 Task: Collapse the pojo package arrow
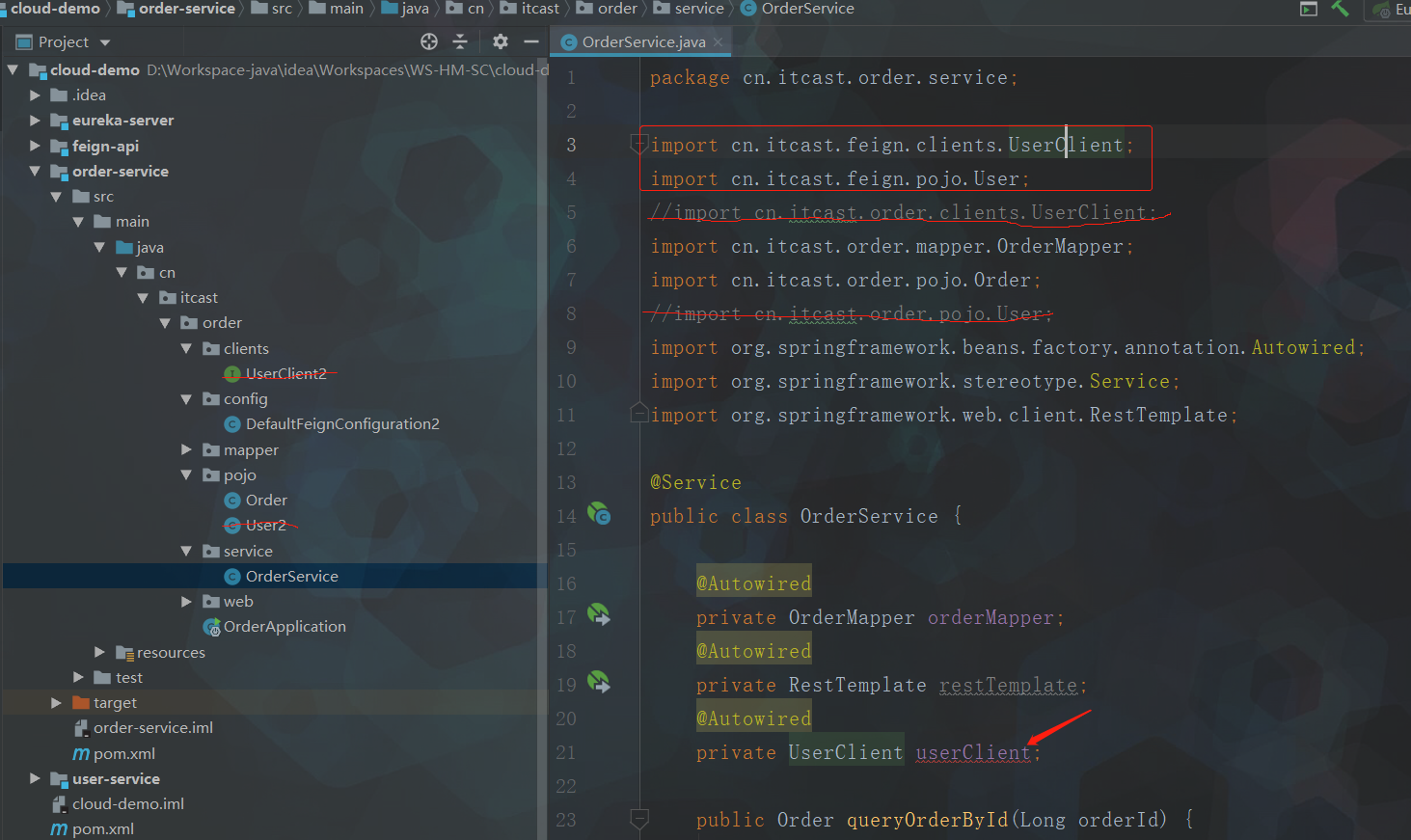[x=186, y=475]
